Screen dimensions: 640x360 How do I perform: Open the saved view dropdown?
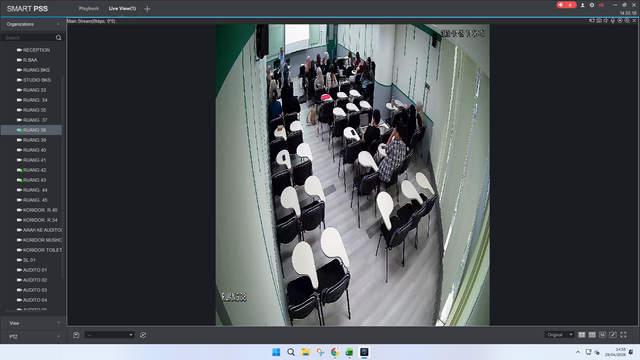point(109,335)
